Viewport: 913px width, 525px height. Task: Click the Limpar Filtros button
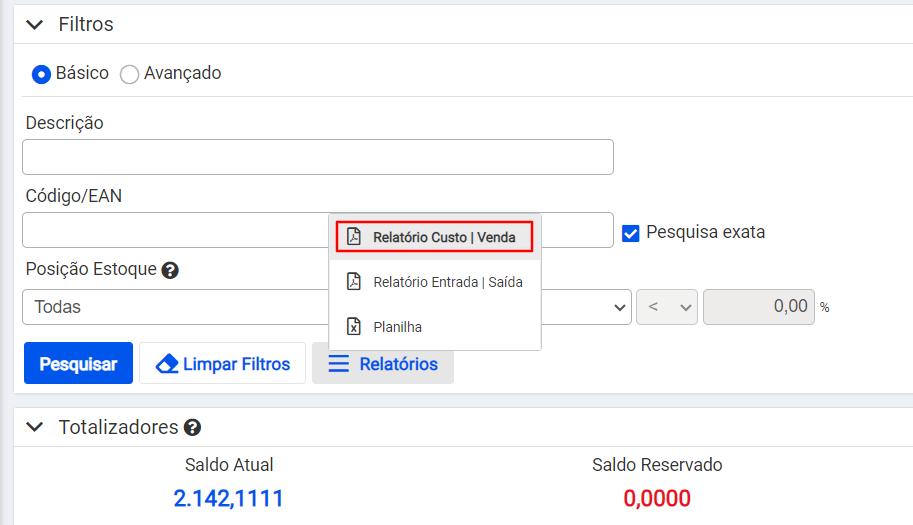(222, 363)
